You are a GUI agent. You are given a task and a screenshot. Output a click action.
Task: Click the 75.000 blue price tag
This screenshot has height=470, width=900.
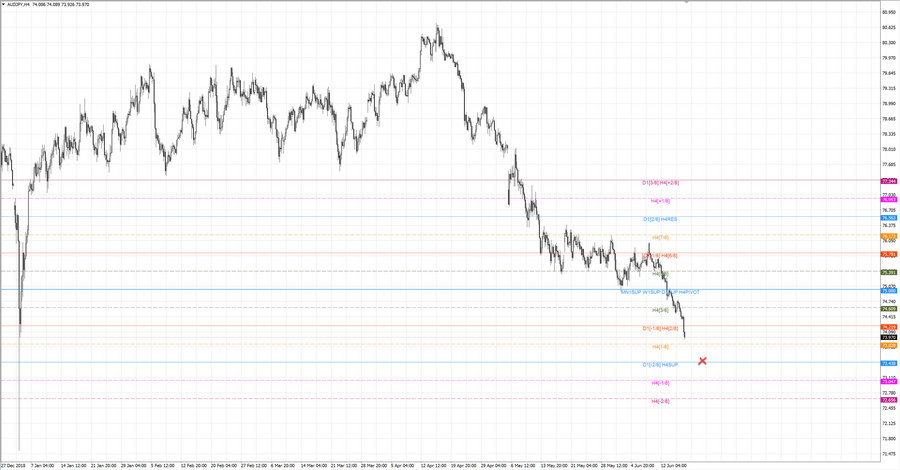(x=889, y=291)
